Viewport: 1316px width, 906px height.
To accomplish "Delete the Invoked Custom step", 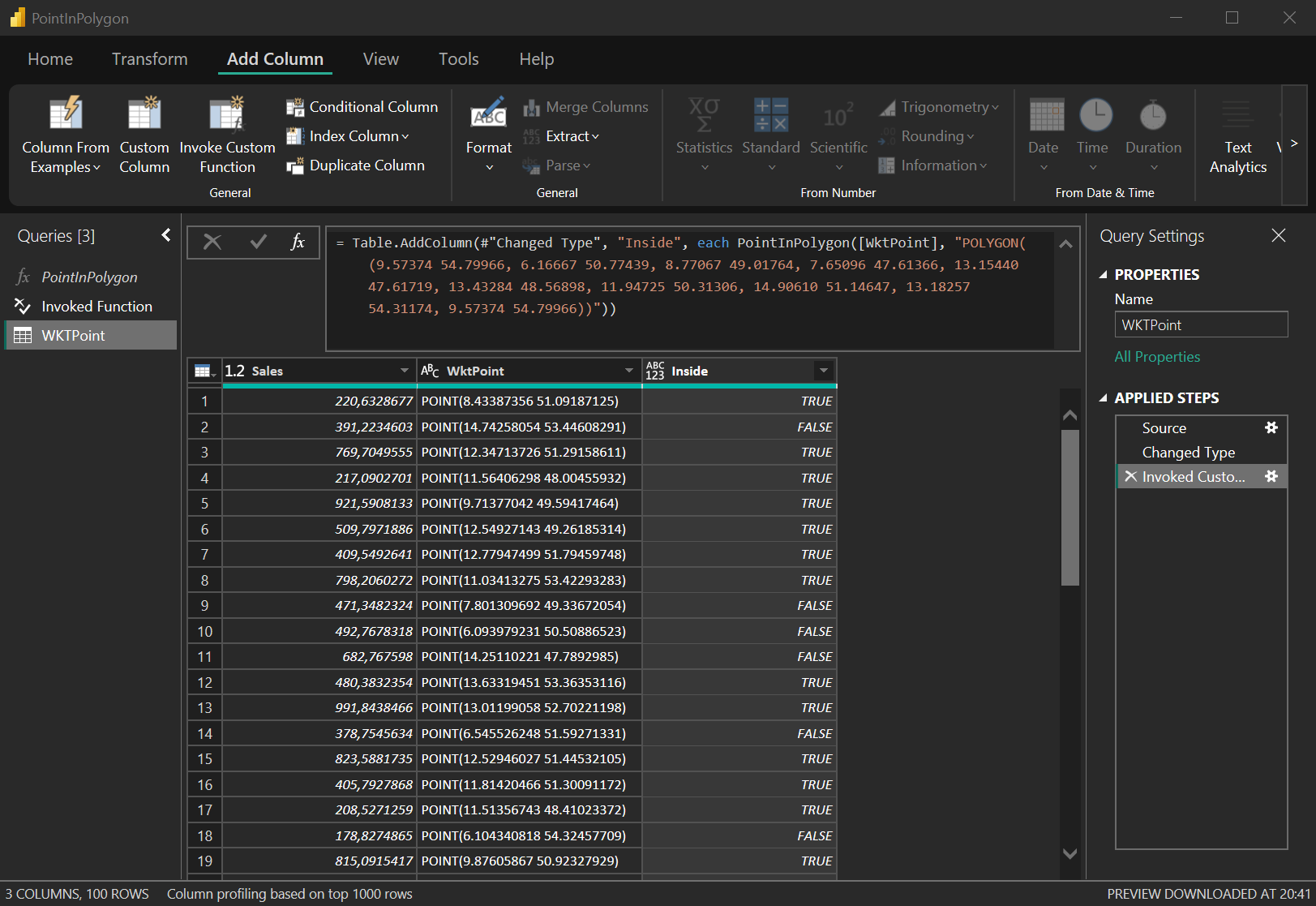I will coord(1130,476).
